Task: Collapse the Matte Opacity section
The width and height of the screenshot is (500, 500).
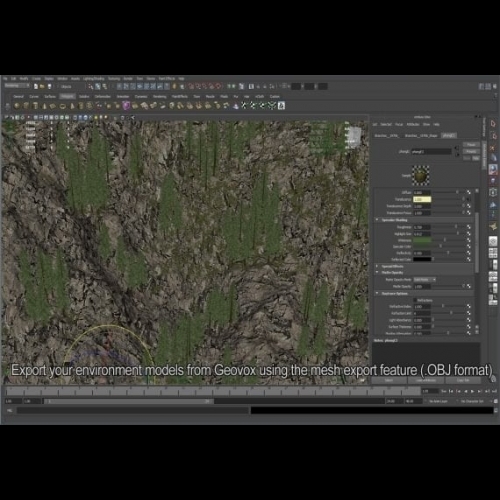Action: pyautogui.click(x=377, y=272)
